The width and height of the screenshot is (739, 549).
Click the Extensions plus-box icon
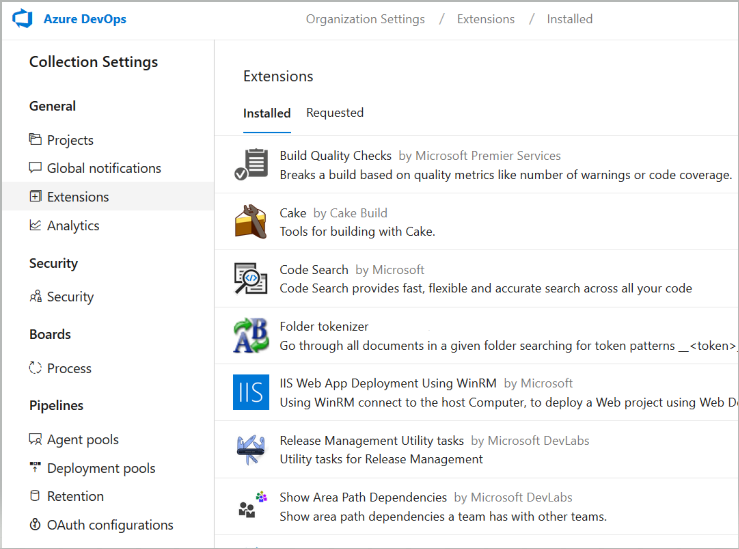click(35, 197)
